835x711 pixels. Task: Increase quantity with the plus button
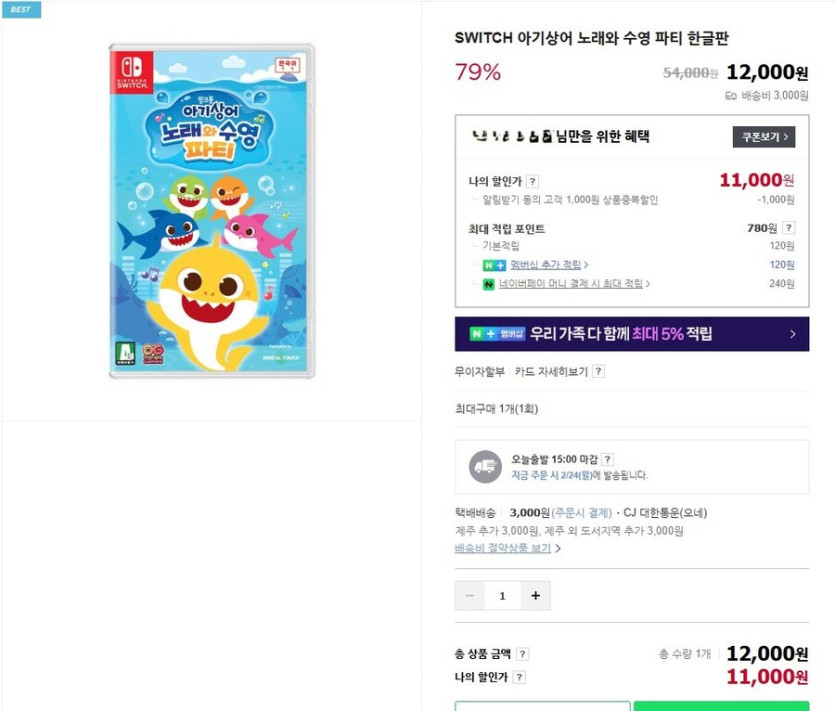tap(535, 596)
